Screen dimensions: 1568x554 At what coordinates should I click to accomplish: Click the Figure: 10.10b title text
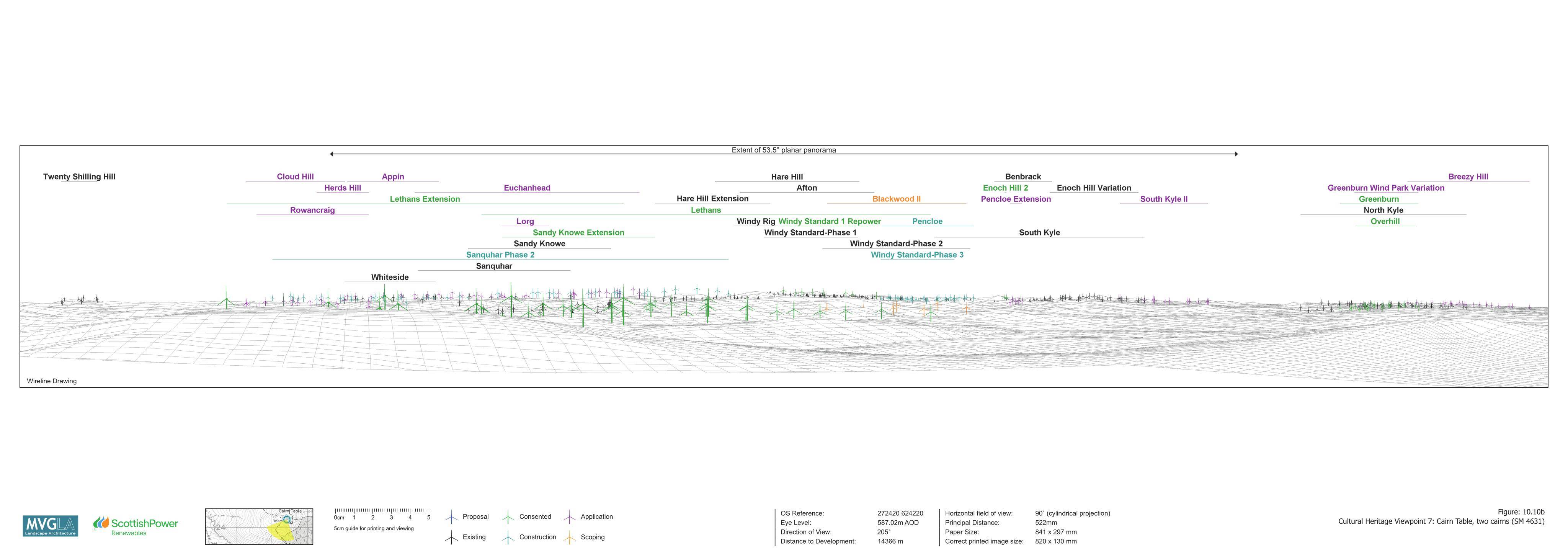point(1521,513)
